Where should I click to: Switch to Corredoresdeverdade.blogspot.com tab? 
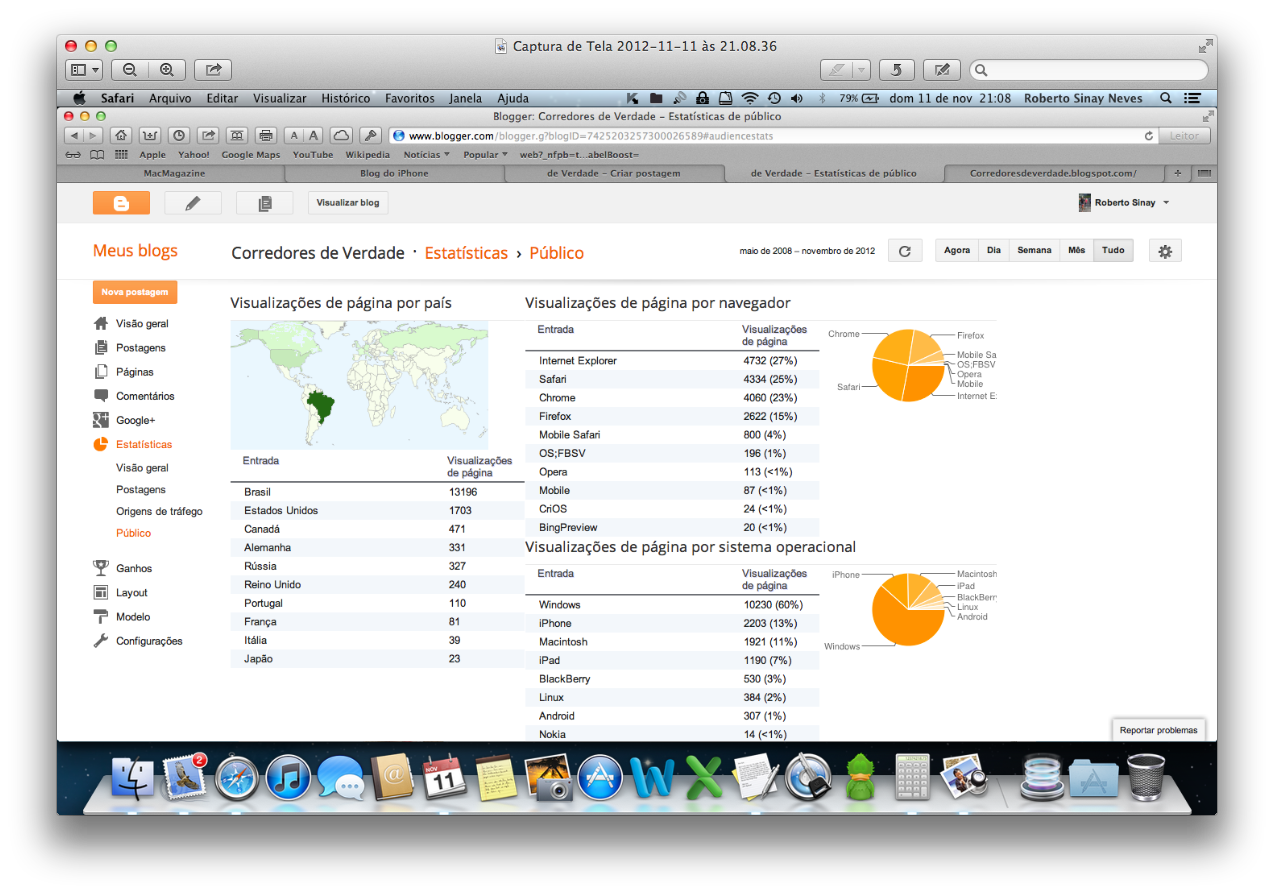(1054, 173)
